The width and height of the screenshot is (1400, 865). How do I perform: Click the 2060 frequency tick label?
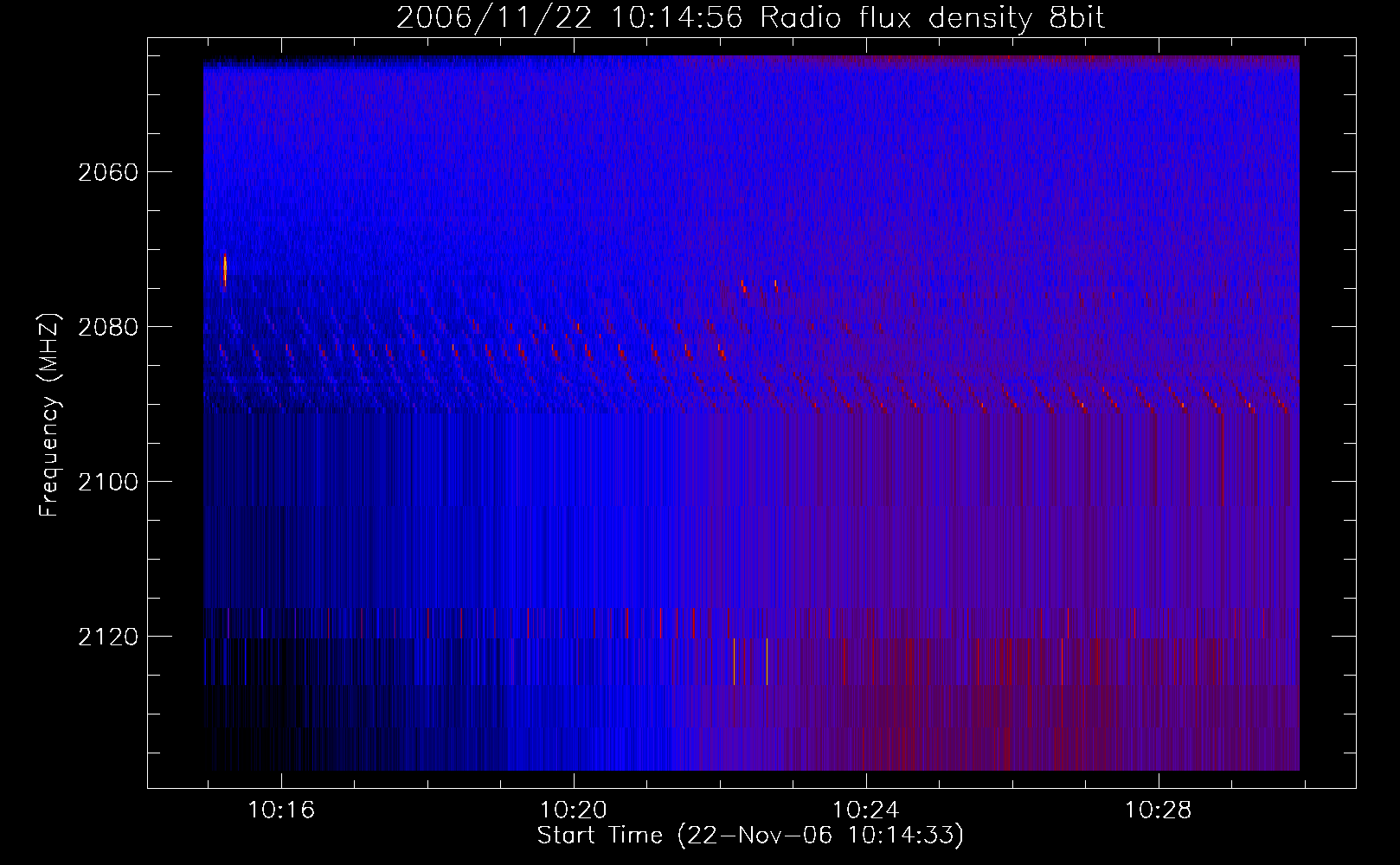point(108,172)
